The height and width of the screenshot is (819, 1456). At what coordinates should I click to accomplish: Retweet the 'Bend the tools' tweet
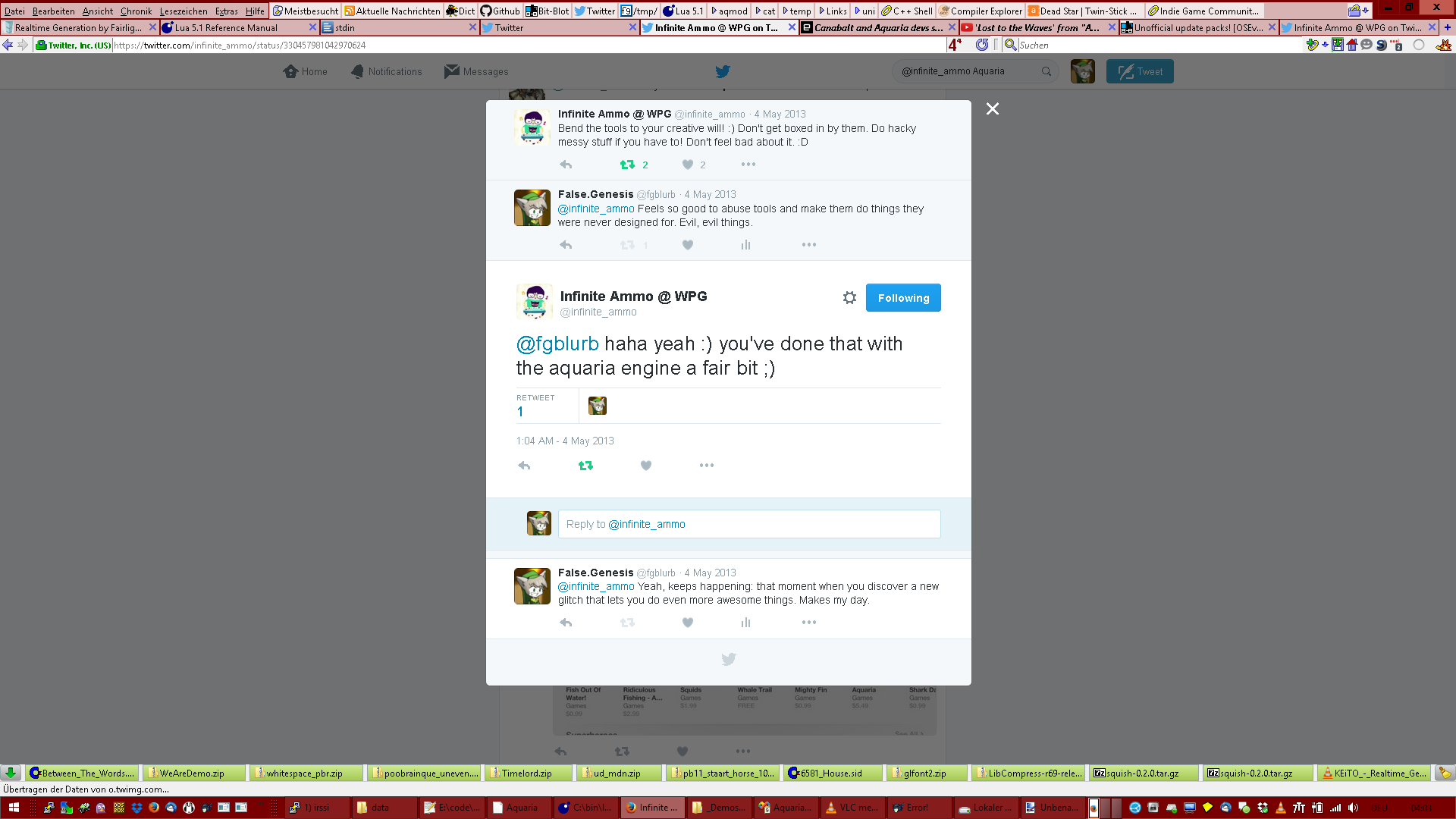click(627, 165)
